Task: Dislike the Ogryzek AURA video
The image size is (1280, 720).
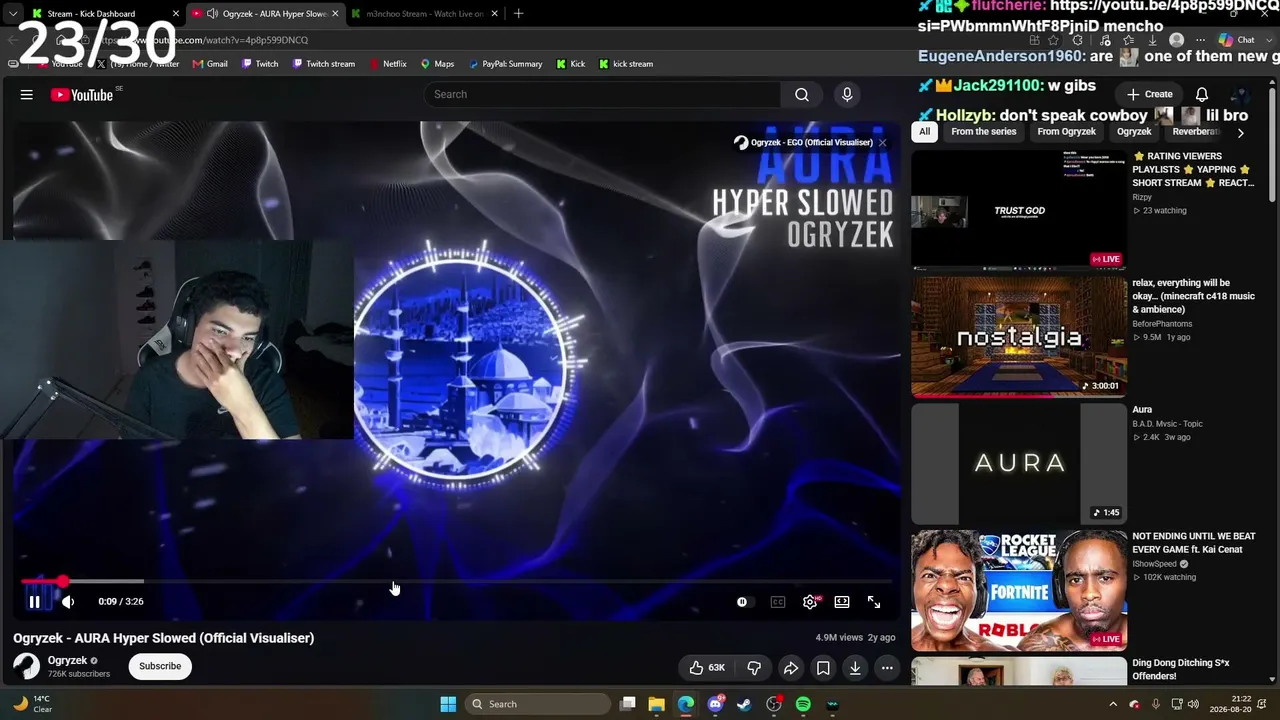Action: click(x=754, y=667)
